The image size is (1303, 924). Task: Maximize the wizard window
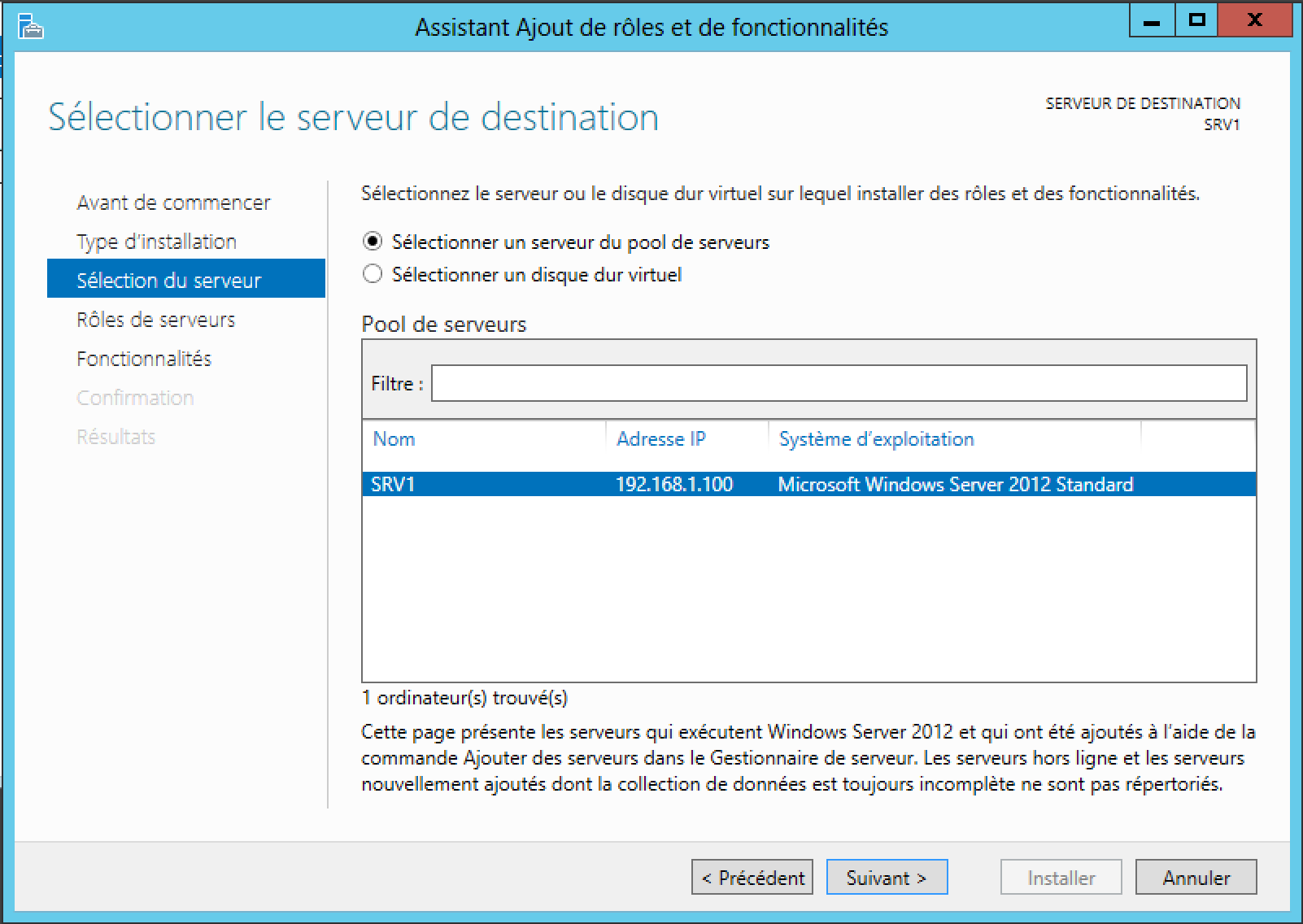pos(1196,21)
